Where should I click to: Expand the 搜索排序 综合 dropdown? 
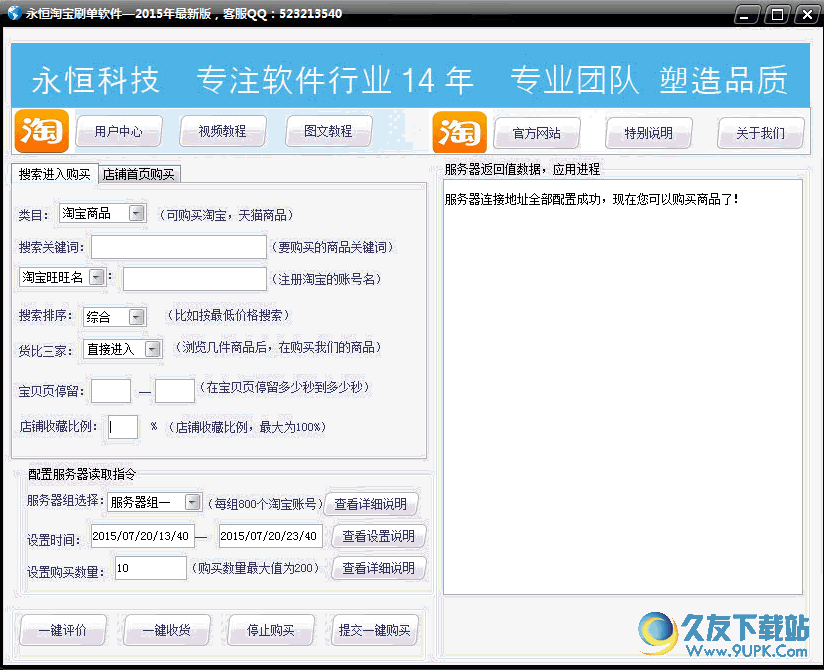coord(137,317)
